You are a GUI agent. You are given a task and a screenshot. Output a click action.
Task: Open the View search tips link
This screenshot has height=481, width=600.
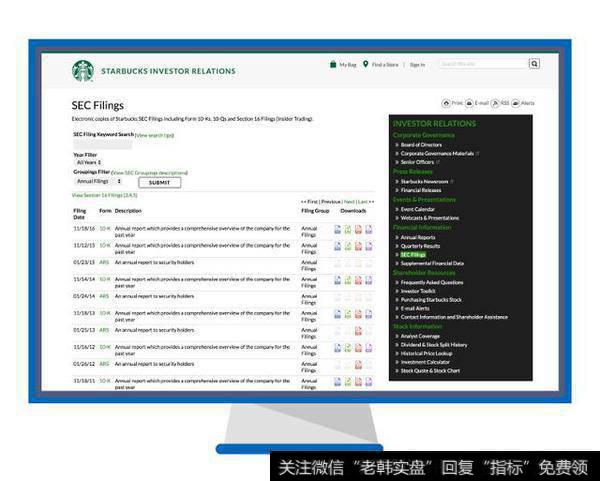(155, 135)
